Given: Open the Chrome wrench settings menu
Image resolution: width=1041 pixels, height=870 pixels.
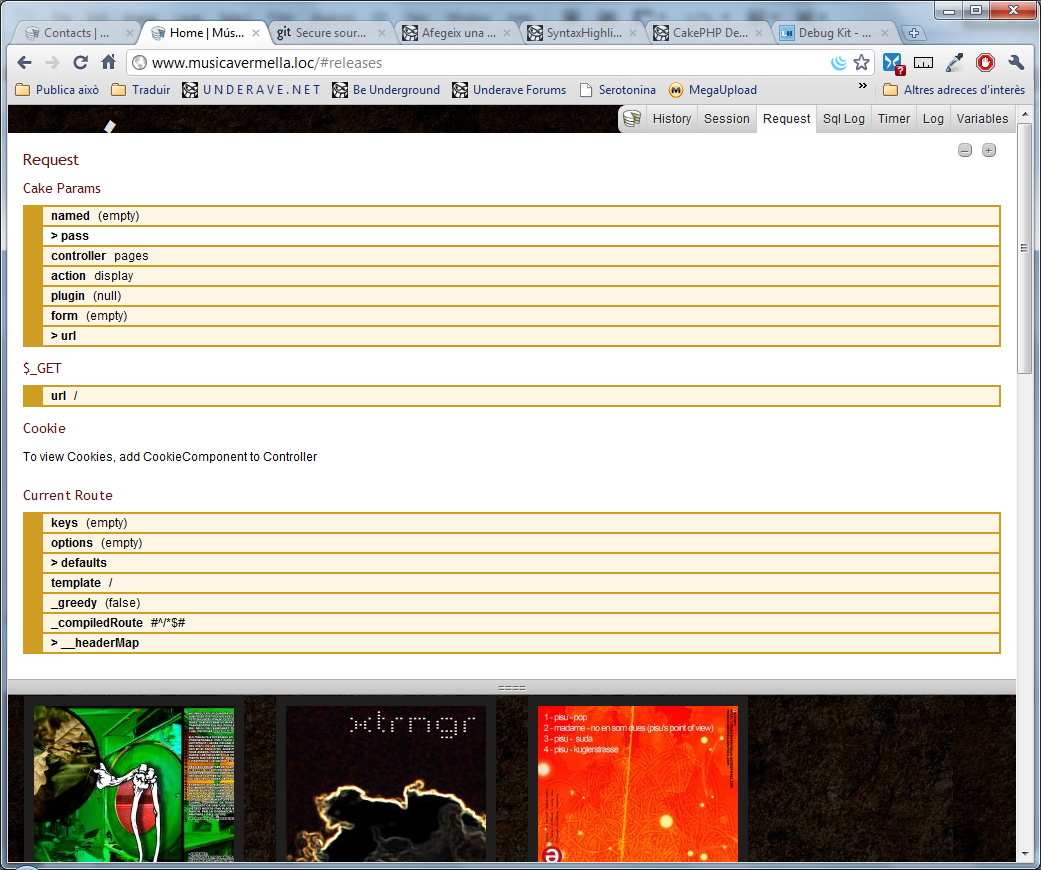Looking at the screenshot, I should (x=1017, y=63).
